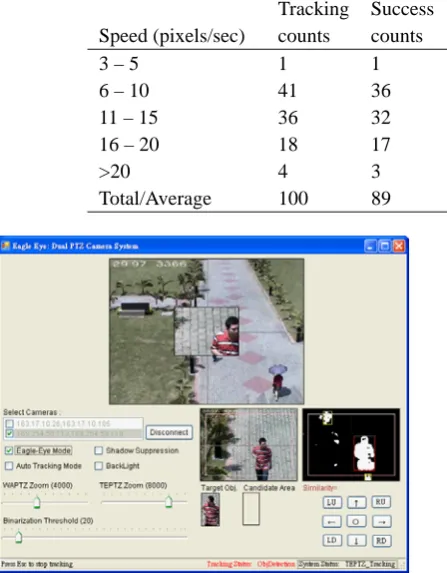
Task: Click the 'Similarity=' label
Action: 319,488
